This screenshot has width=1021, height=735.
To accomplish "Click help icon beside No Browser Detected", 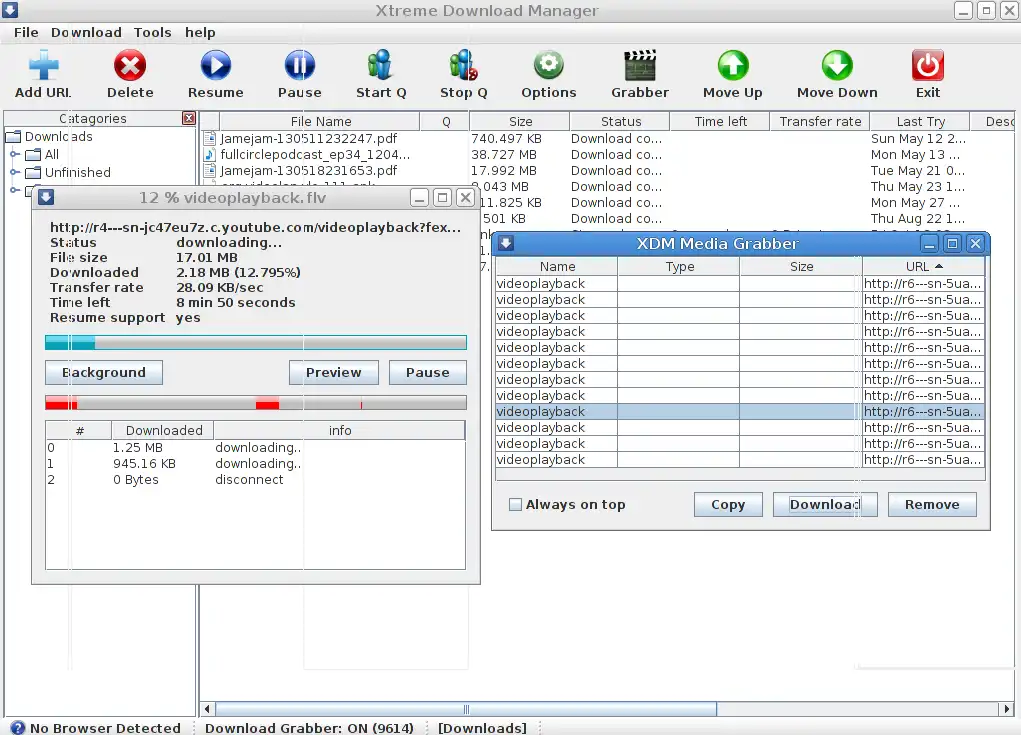I will tap(18, 728).
